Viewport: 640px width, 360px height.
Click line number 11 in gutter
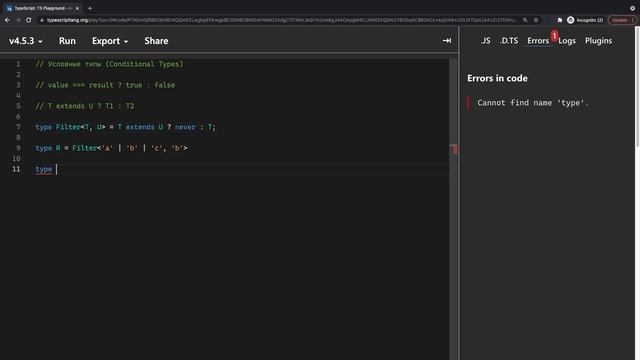16,169
